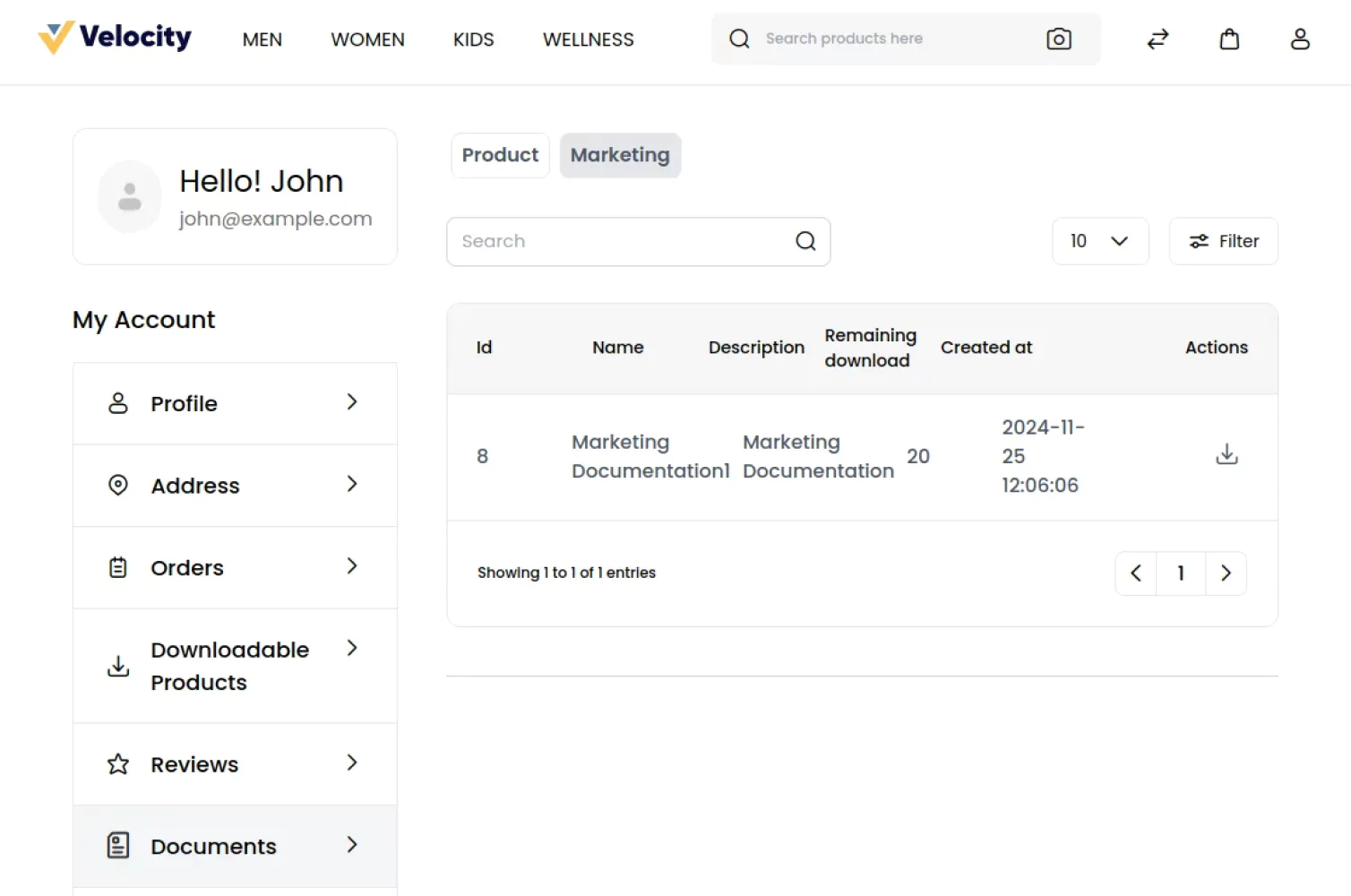Open the user account icon in header
1351x896 pixels.
[x=1300, y=39]
